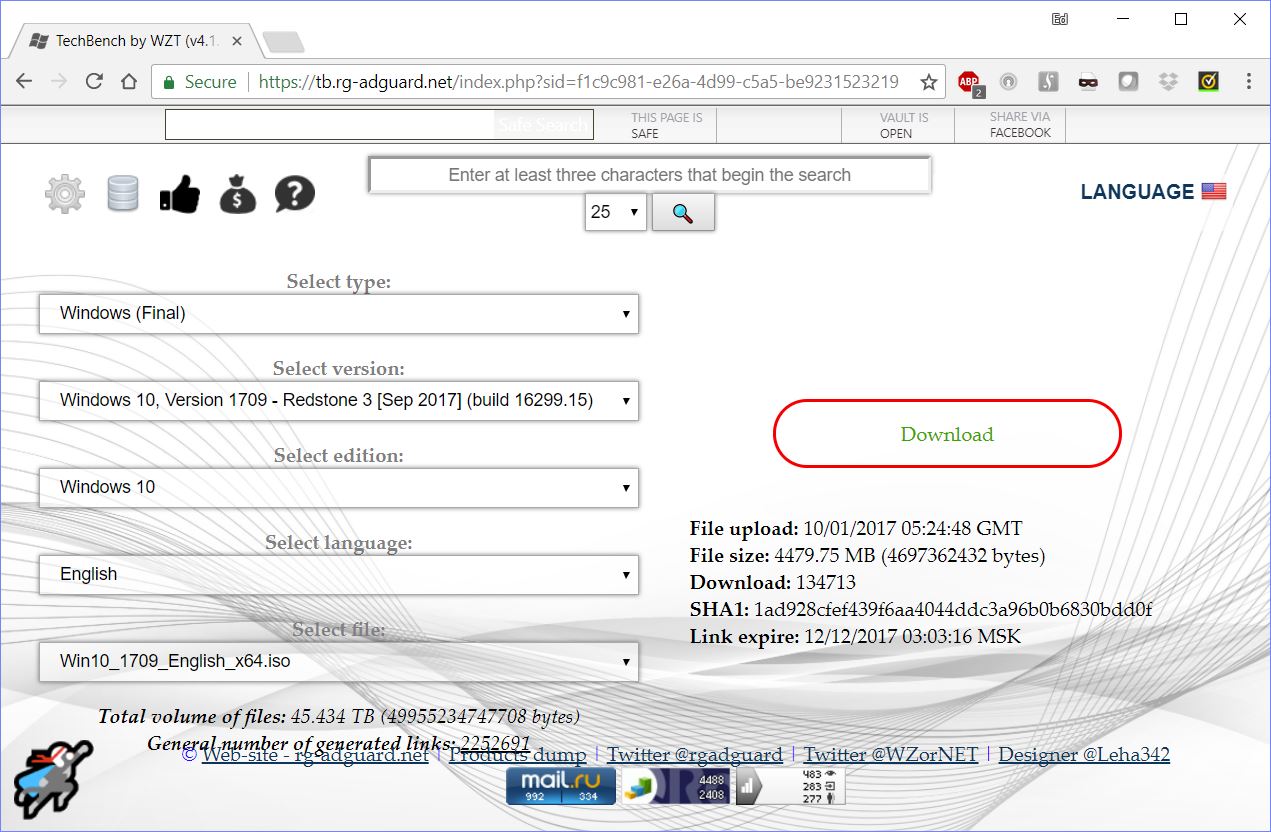
Task: Click the mail.ru counter badge
Action: [x=560, y=786]
